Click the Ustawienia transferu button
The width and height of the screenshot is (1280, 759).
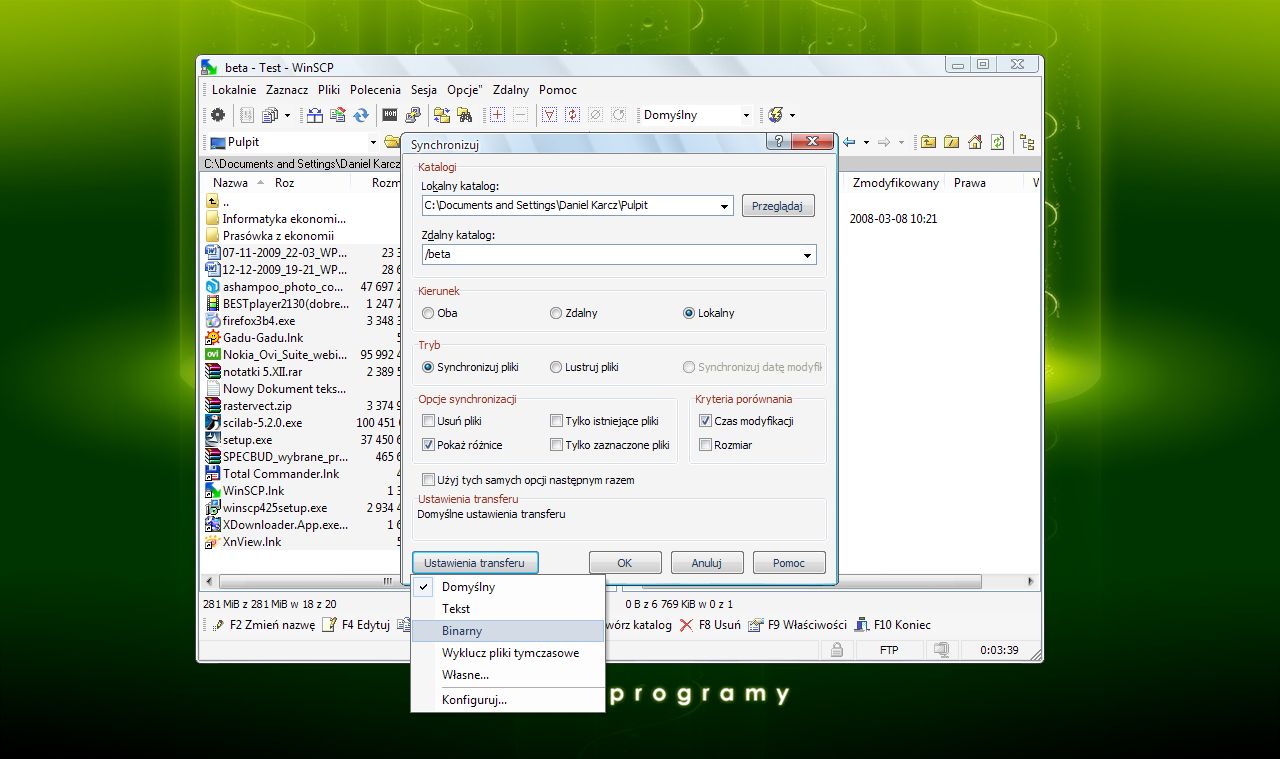[475, 563]
